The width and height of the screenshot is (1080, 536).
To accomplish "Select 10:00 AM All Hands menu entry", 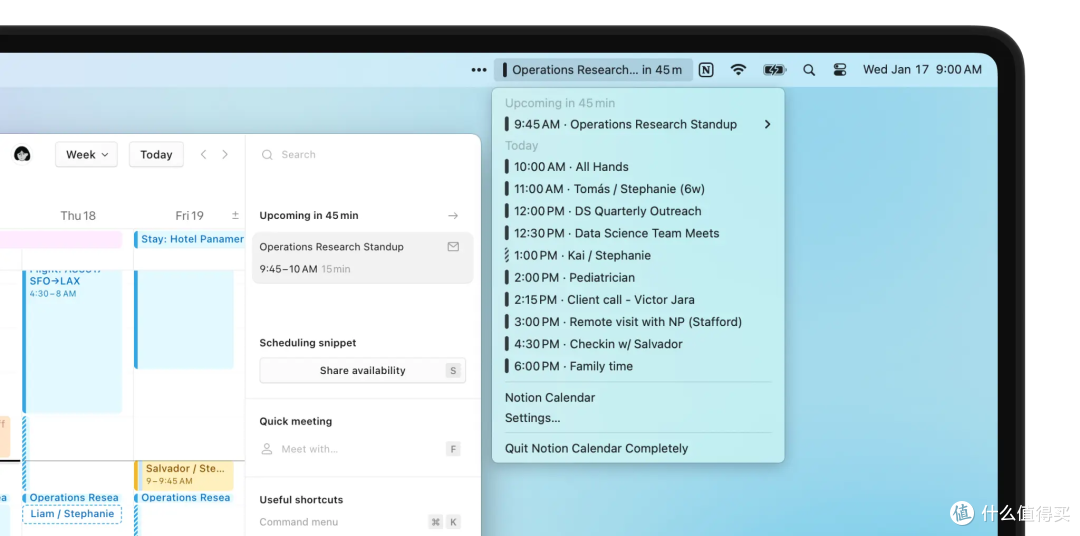I will [638, 167].
